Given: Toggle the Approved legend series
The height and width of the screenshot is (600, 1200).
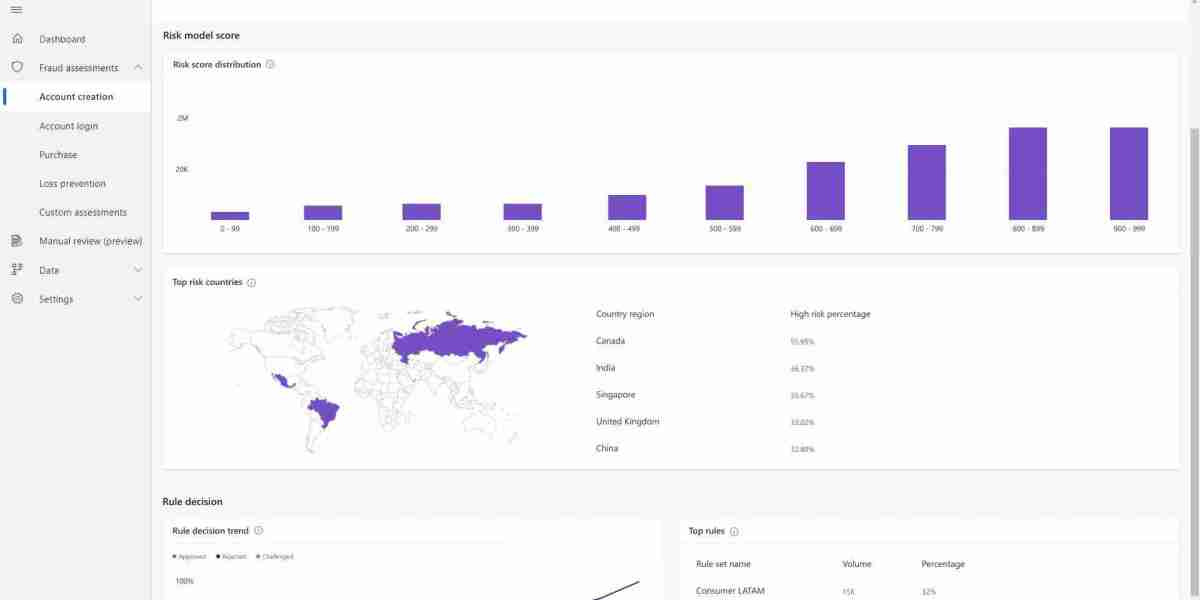Looking at the screenshot, I should click(190, 557).
